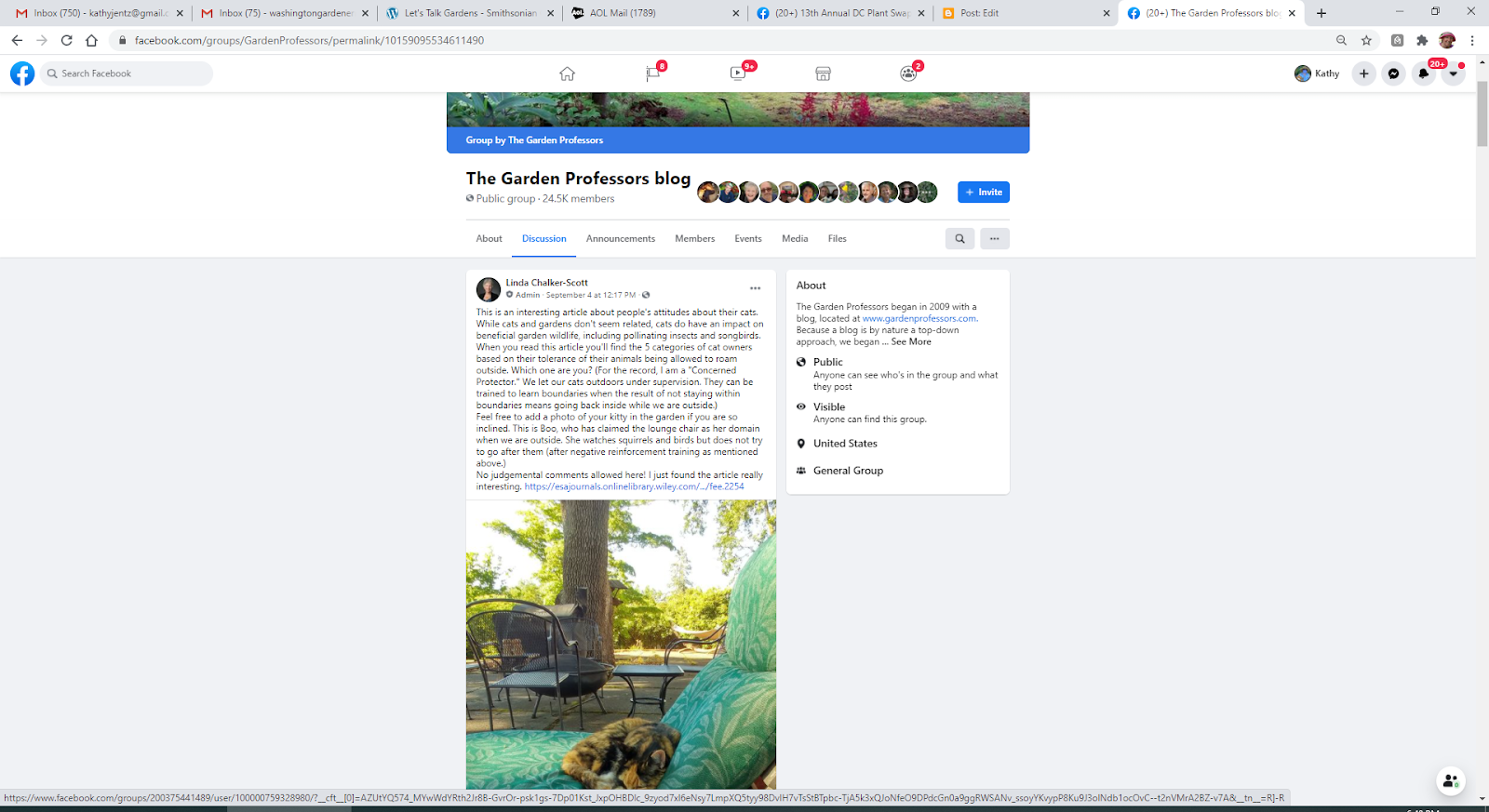Viewport: 1489px width, 812px height.
Task: Expand About text with See More
Action: pos(910,341)
